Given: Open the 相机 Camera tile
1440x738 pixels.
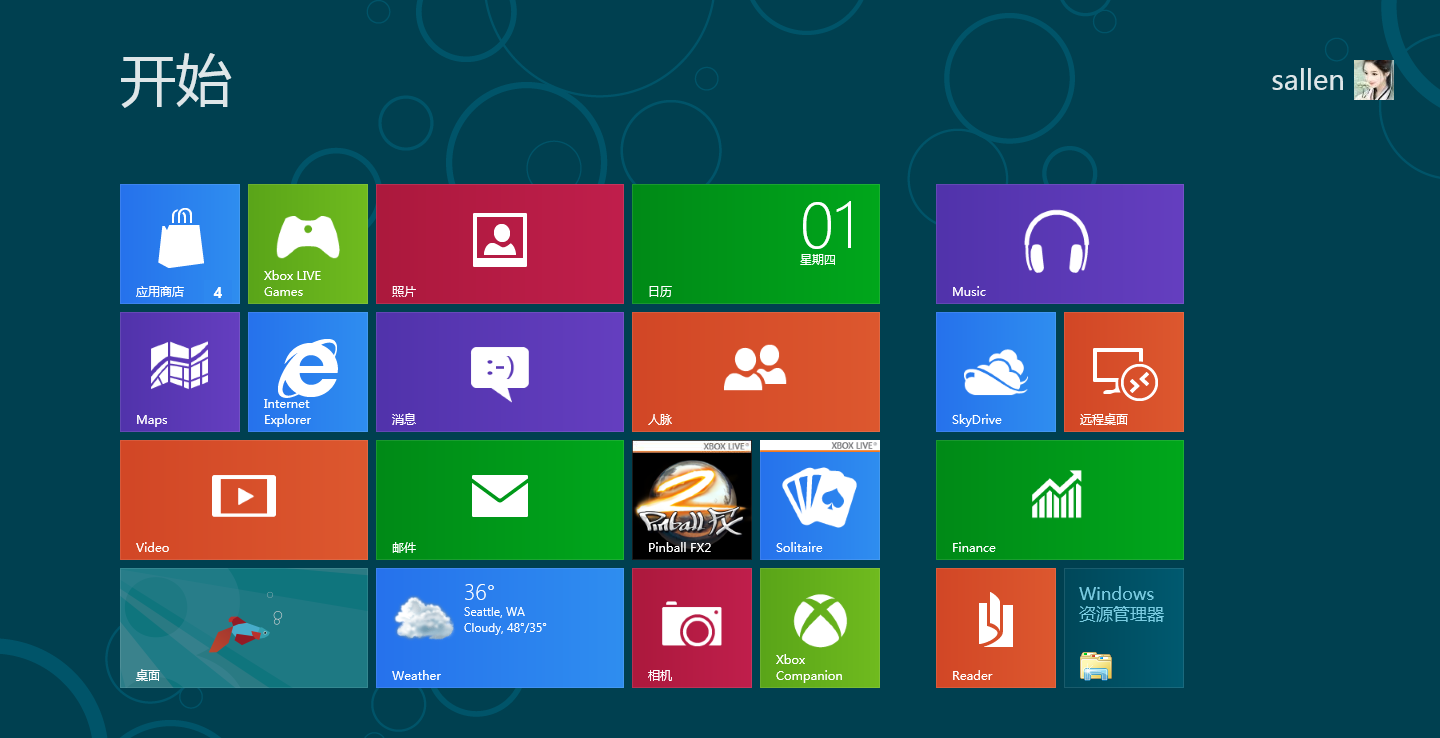Looking at the screenshot, I should (692, 628).
